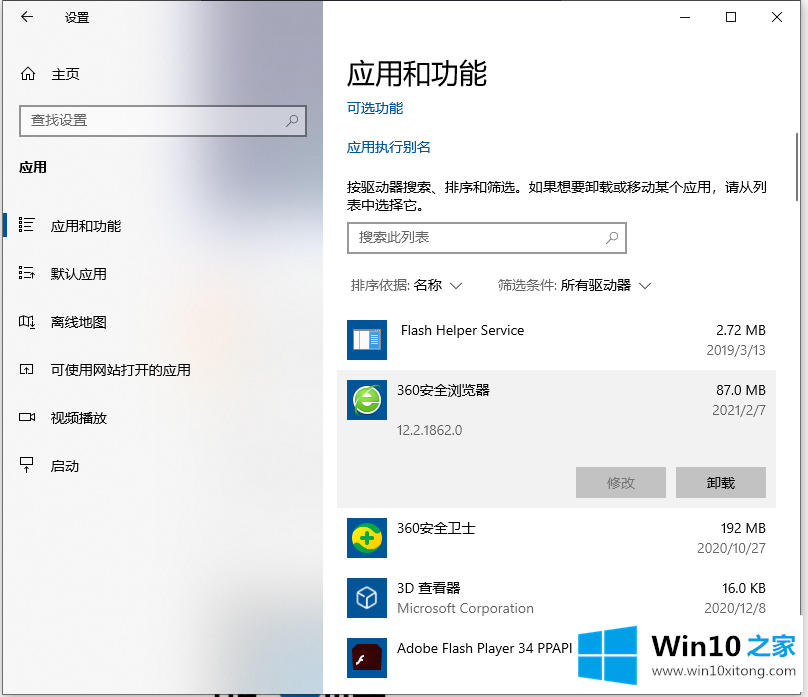Image resolution: width=808 pixels, height=697 pixels.
Task: Focus the 搜索此列表 search box
Action: pos(486,238)
